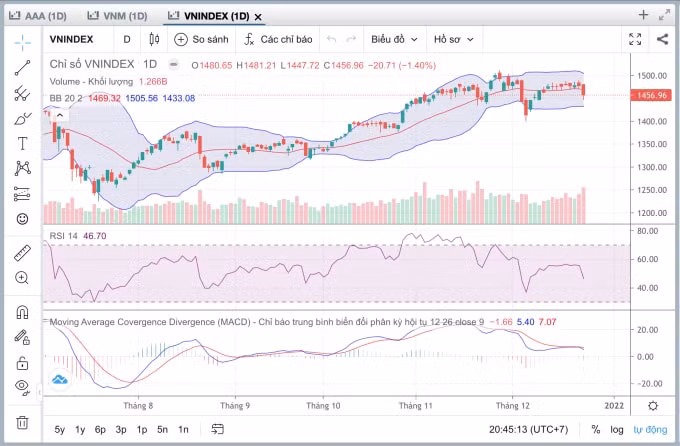
Task: Choose the brush drawing tool
Action: pyautogui.click(x=22, y=118)
